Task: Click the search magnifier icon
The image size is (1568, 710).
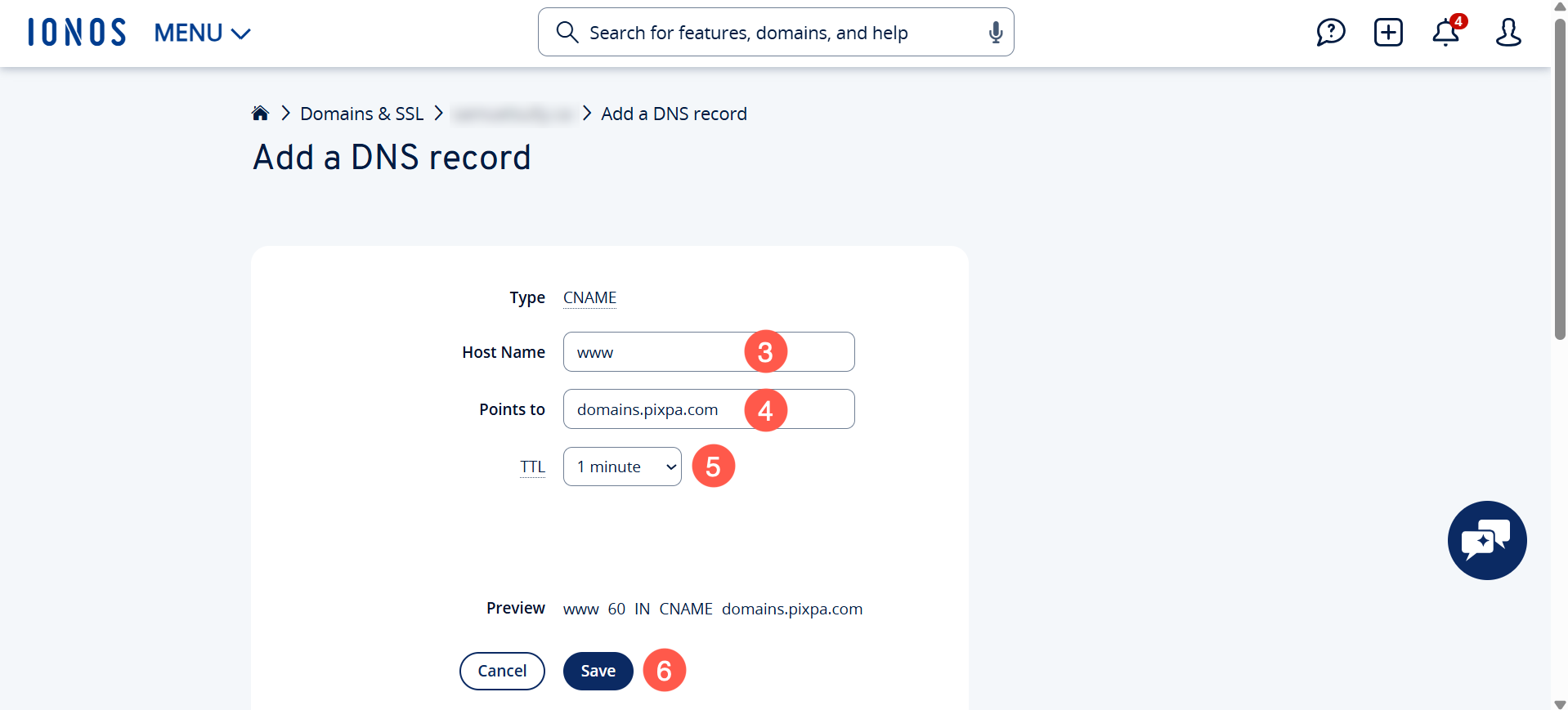Action: click(567, 33)
